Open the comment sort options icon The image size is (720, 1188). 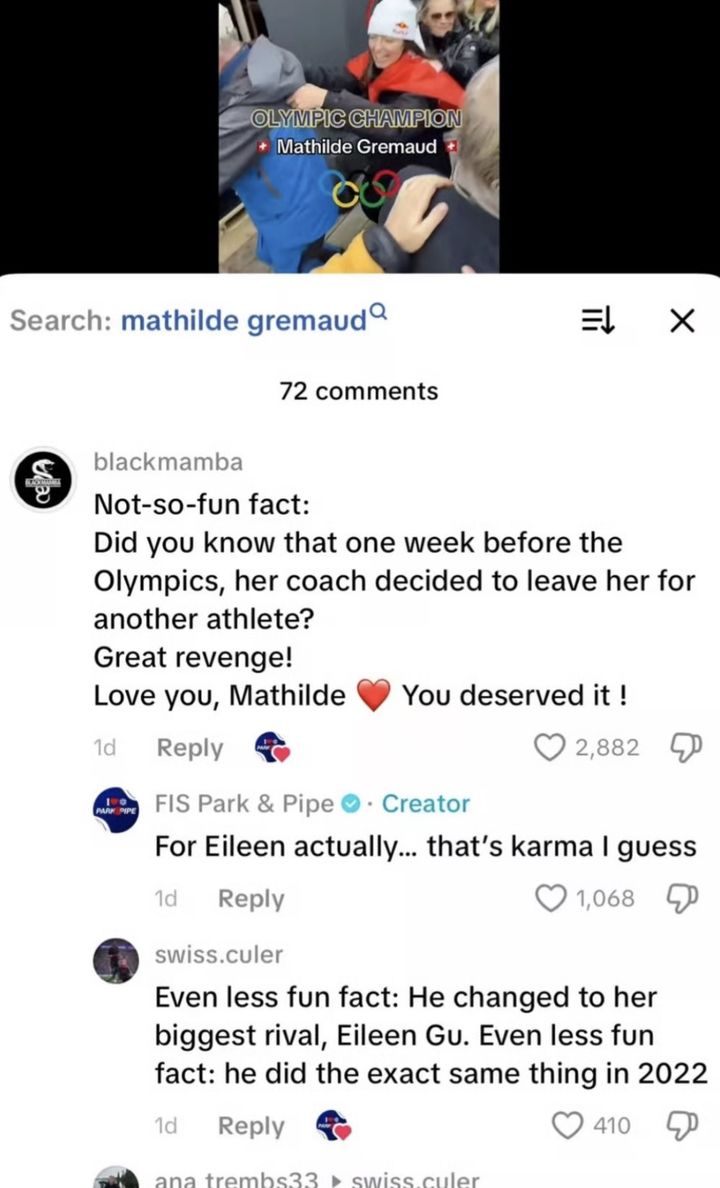pos(598,321)
